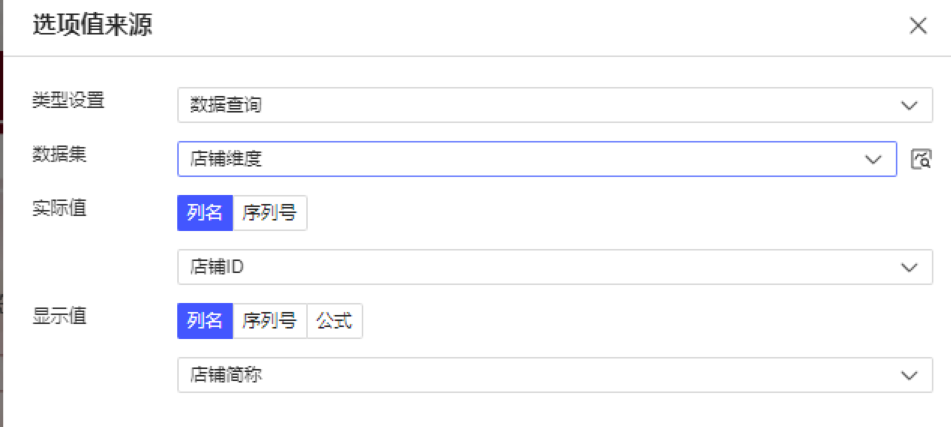Screen dimensions: 951x427
Task: Close the 选项值来源 dialog
Action: coord(918,26)
